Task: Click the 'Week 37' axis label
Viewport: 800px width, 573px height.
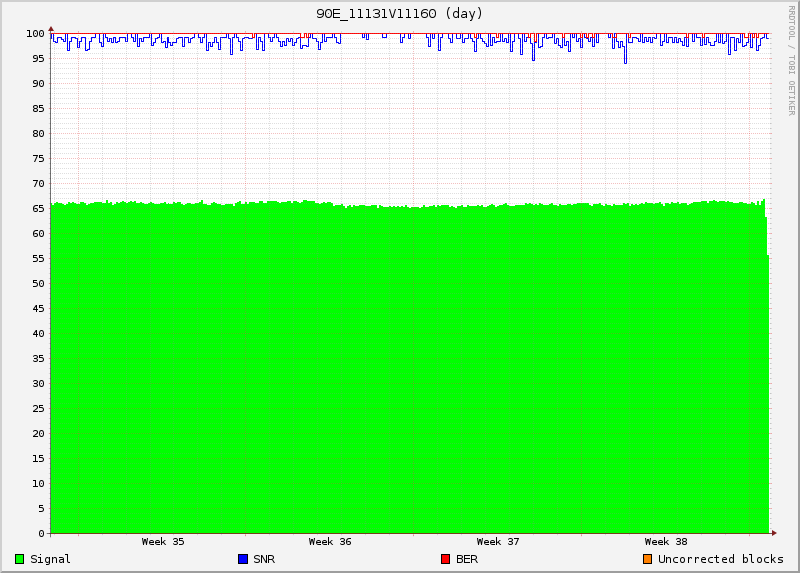Action: pos(498,541)
